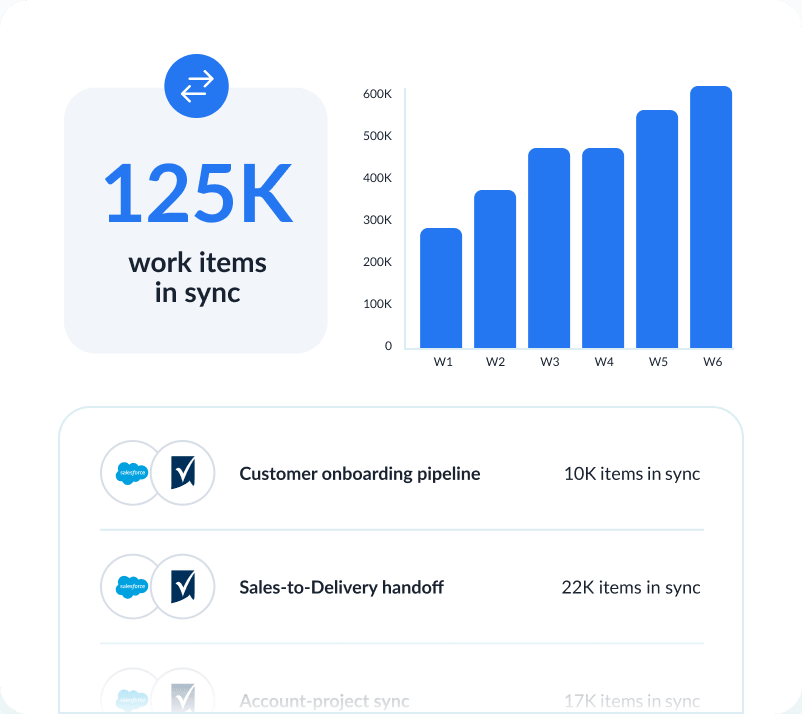Click '17K items in sync' count
Screen dimensions: 802x714
coord(632,701)
